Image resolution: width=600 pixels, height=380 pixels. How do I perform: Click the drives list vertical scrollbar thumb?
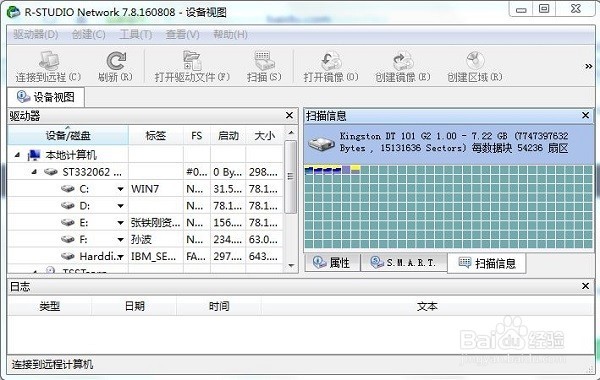click(291, 176)
